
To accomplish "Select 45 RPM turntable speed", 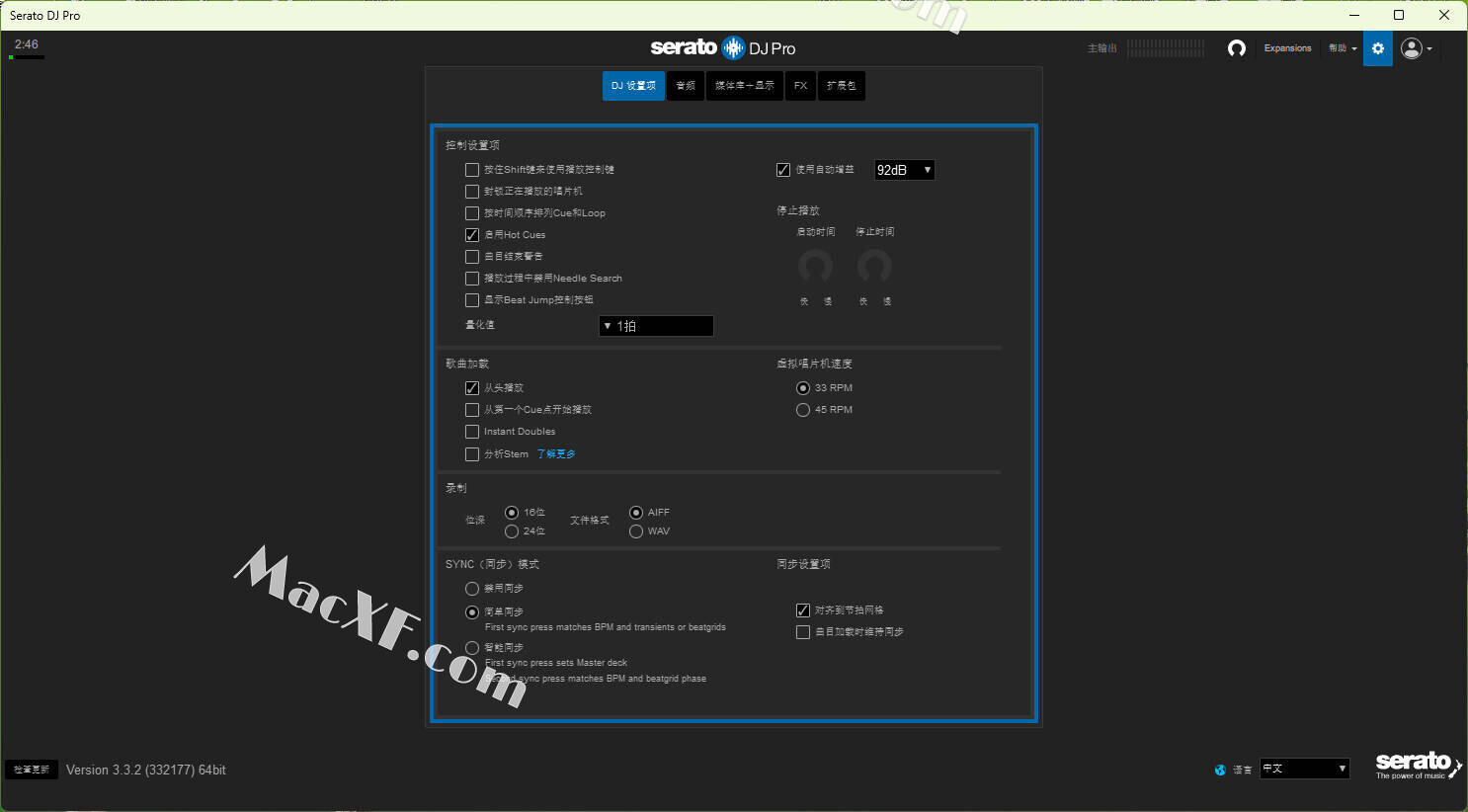I will [803, 410].
